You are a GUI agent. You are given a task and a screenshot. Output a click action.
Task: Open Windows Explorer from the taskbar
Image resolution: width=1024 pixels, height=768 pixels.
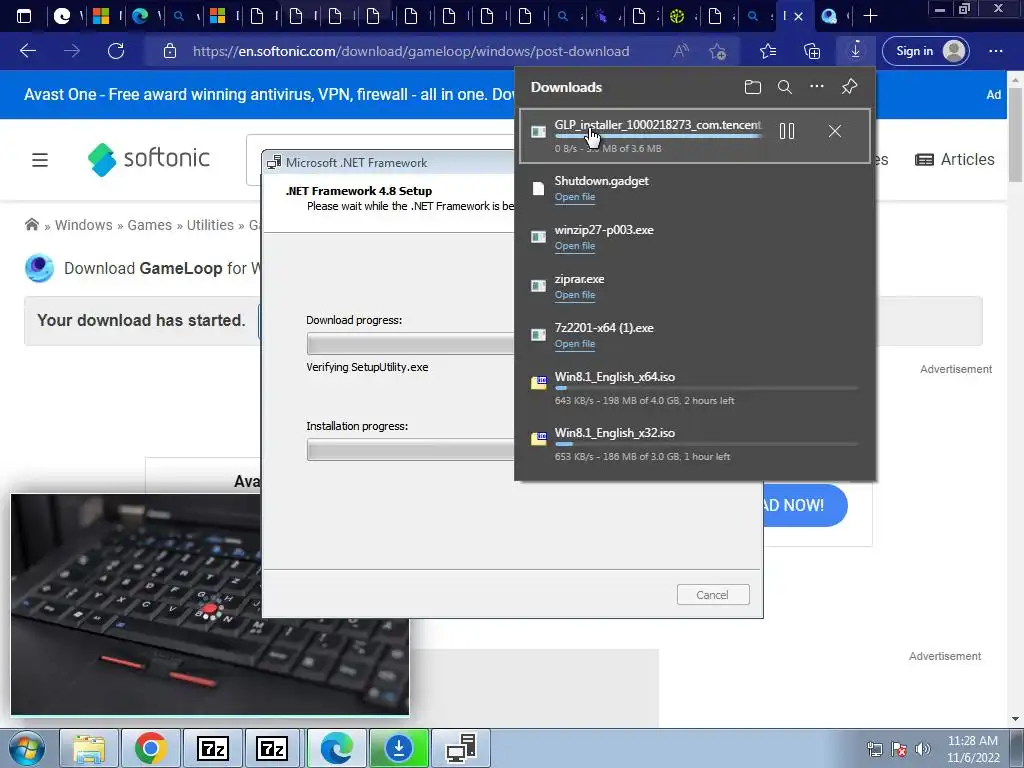[89, 748]
